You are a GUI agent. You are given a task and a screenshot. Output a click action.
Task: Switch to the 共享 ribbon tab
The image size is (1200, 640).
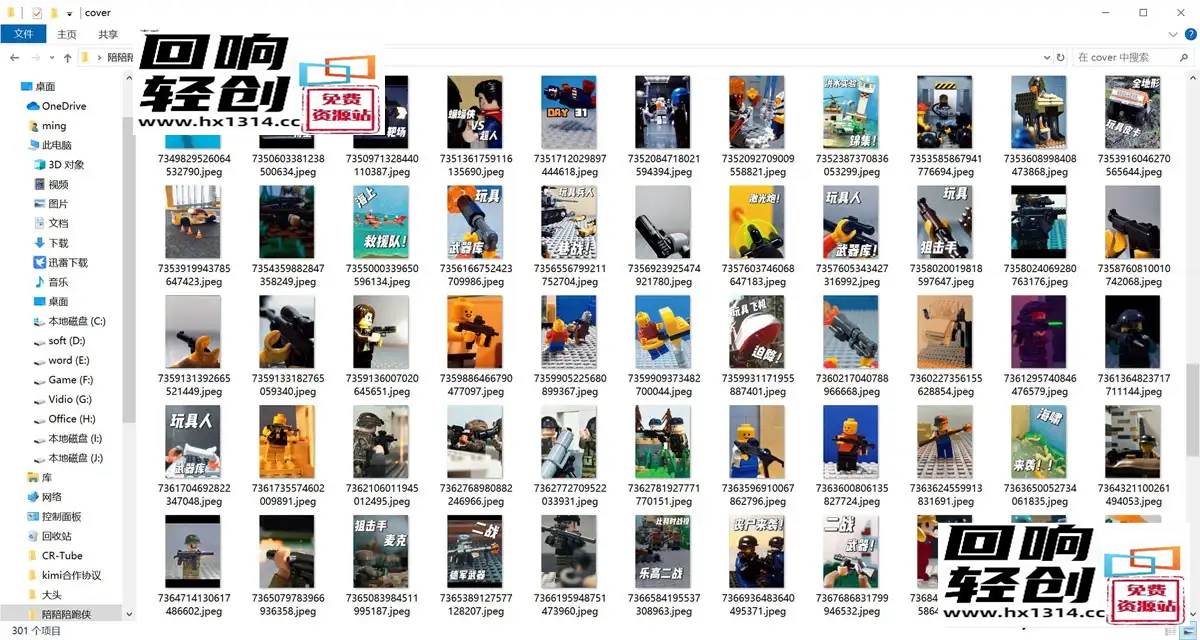click(108, 34)
